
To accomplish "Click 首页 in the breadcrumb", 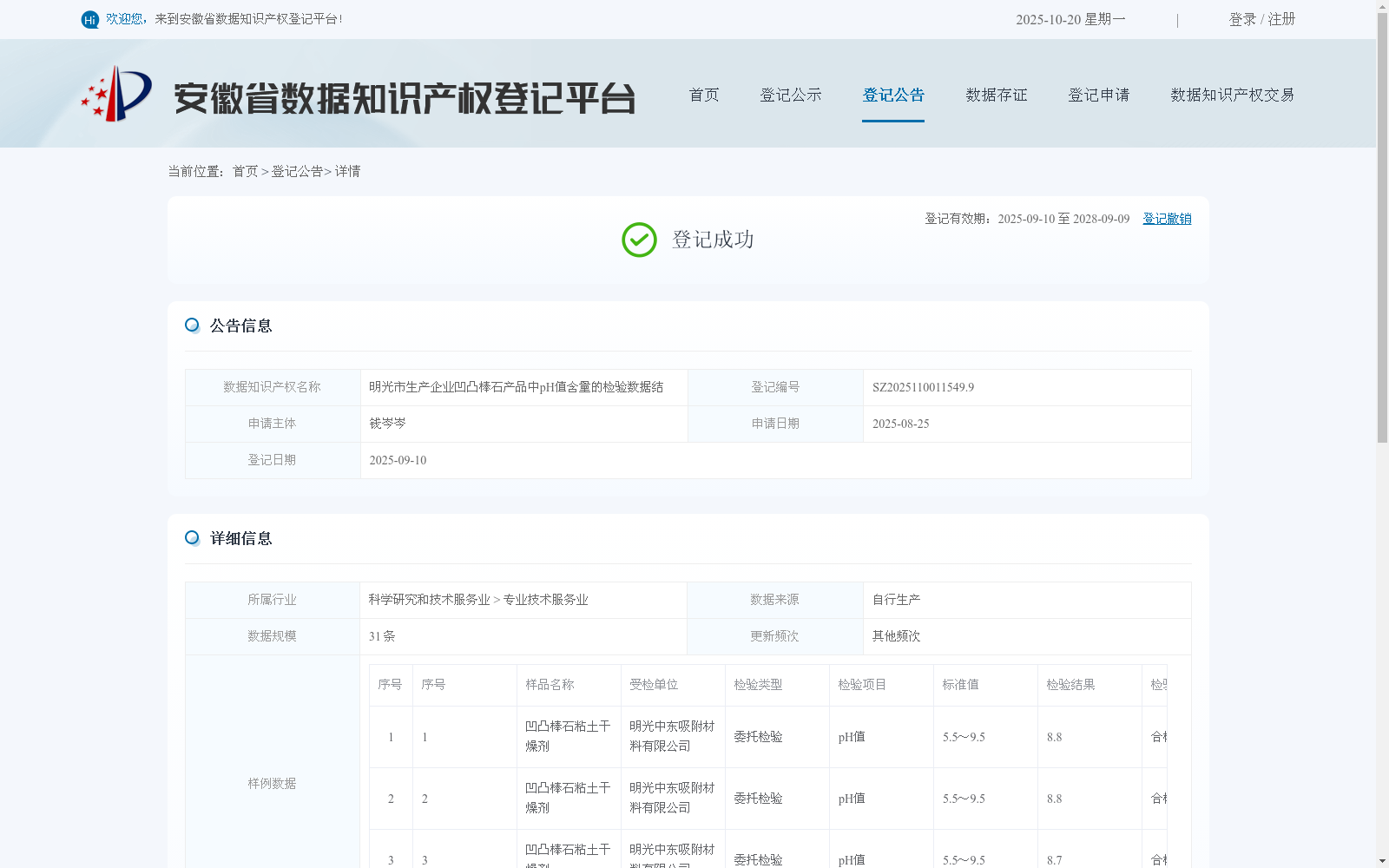I will tap(246, 171).
